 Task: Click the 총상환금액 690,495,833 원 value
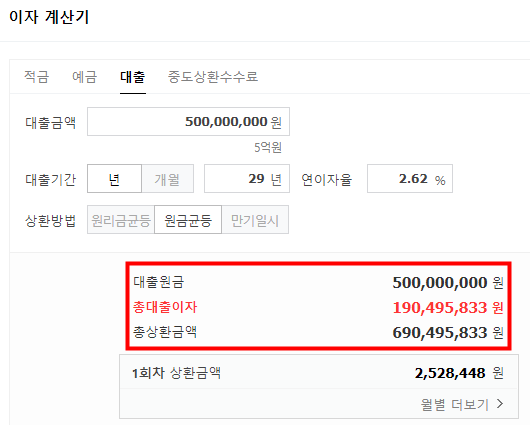pyautogui.click(x=448, y=333)
